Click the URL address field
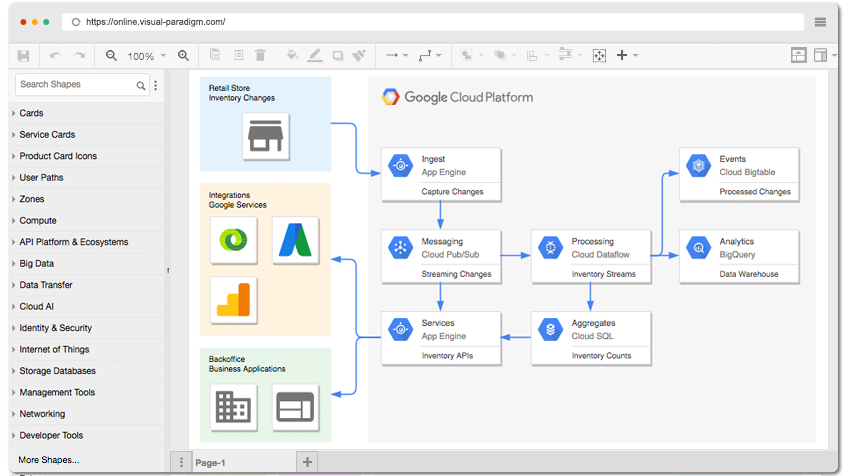The image size is (848, 476). 433,22
